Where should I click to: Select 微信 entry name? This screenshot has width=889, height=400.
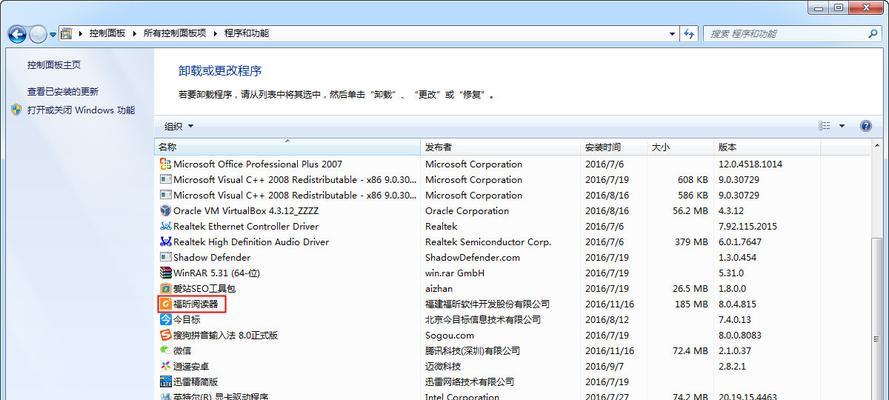coord(182,351)
